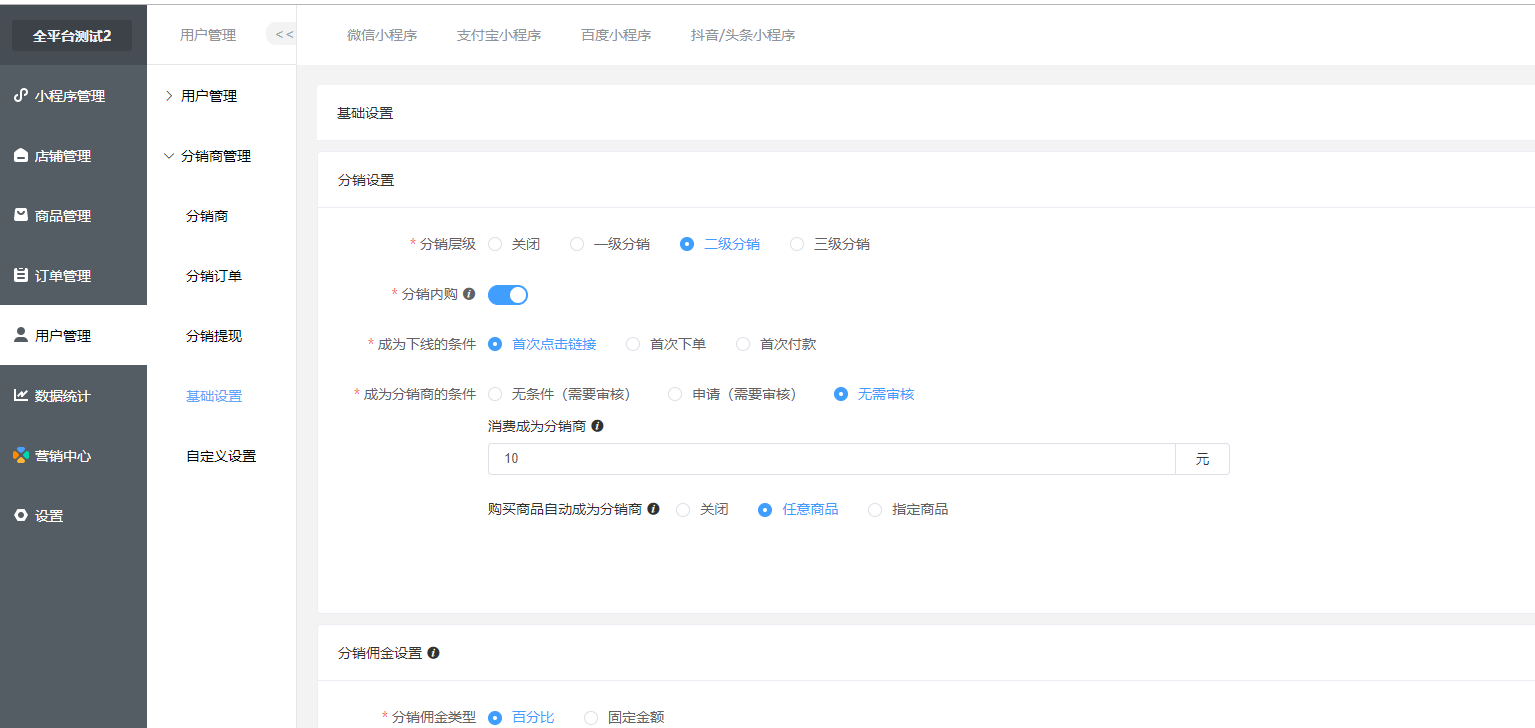
Task: Select 无需审核 option
Action: click(x=874, y=394)
